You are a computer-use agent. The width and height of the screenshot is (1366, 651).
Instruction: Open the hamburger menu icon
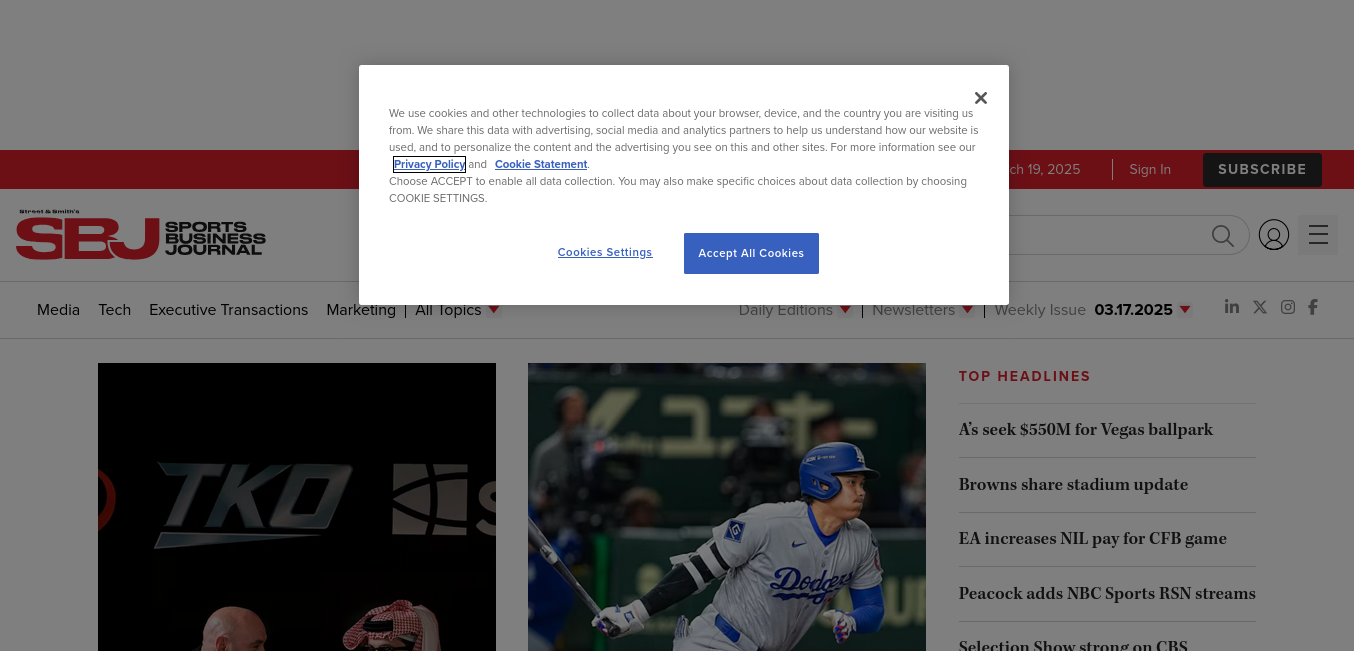(x=1317, y=235)
